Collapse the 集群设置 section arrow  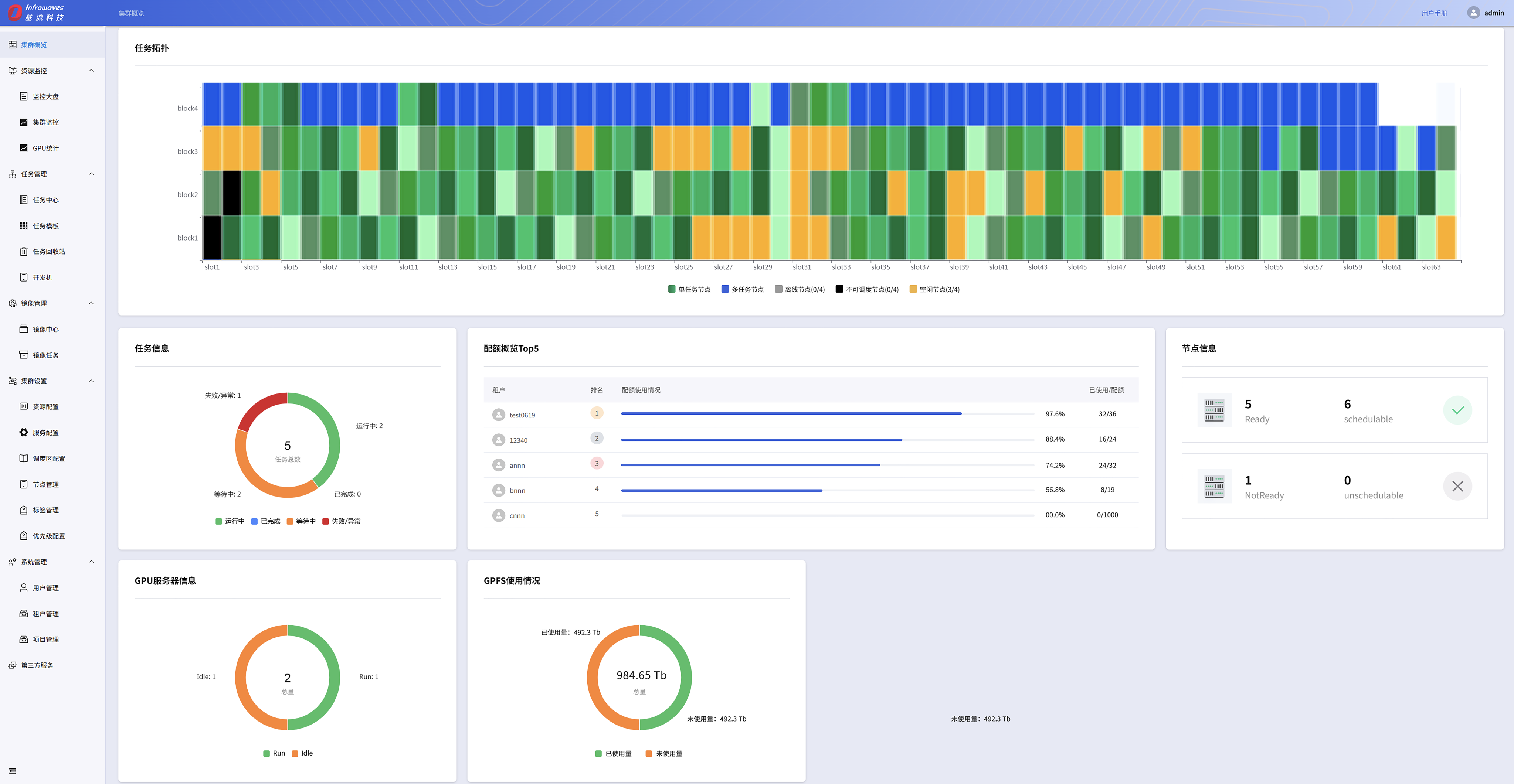[x=91, y=381]
